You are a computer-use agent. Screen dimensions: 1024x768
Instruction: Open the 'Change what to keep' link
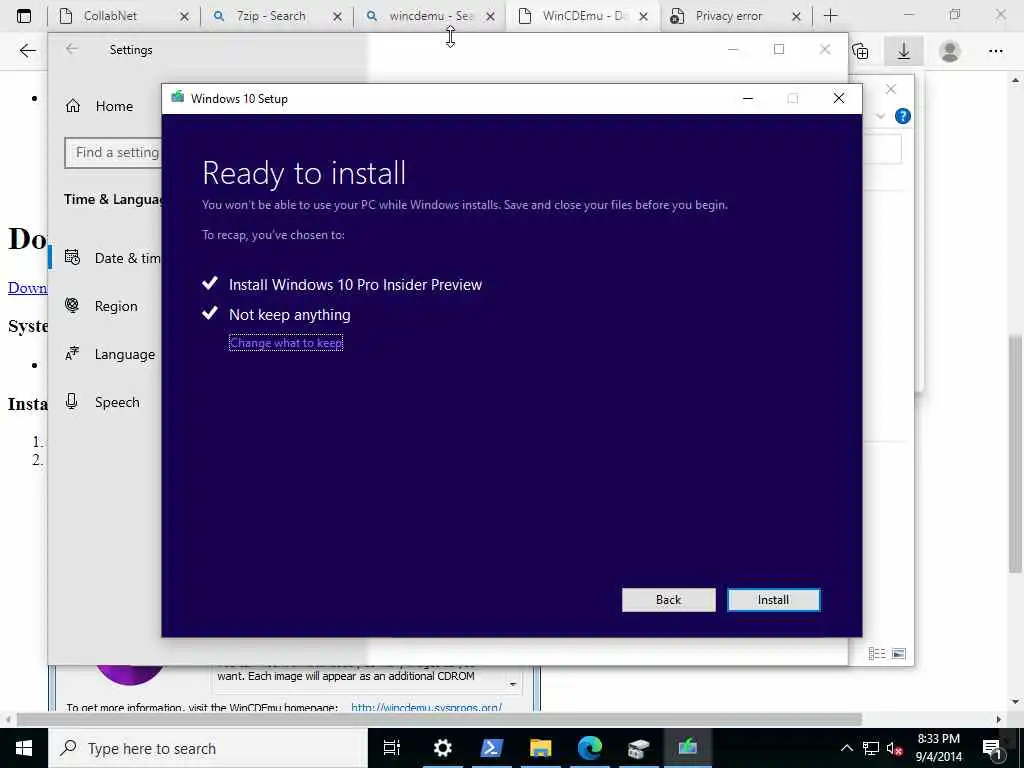[286, 343]
